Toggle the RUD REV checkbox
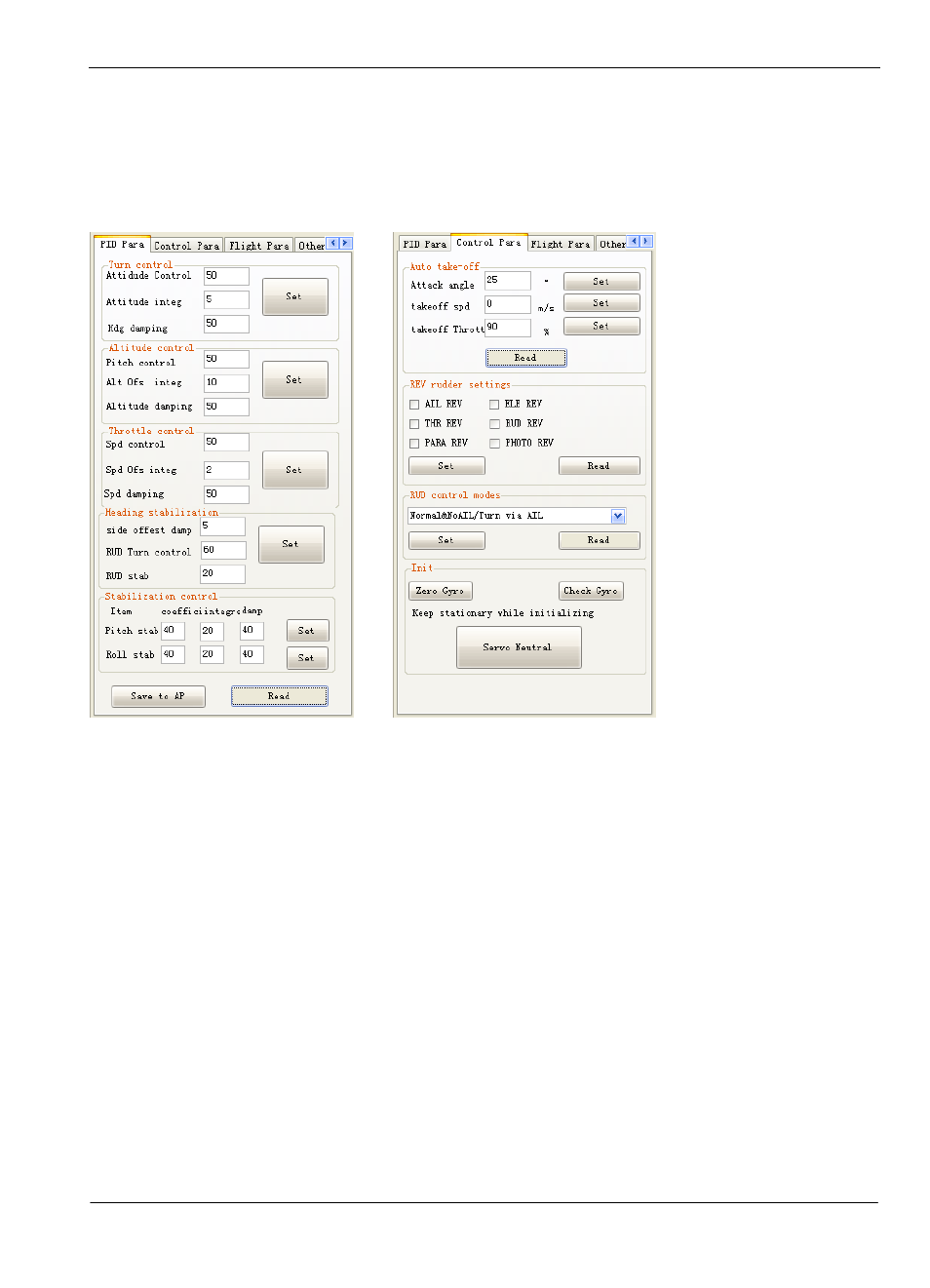The height and width of the screenshot is (1288, 930). pos(494,424)
